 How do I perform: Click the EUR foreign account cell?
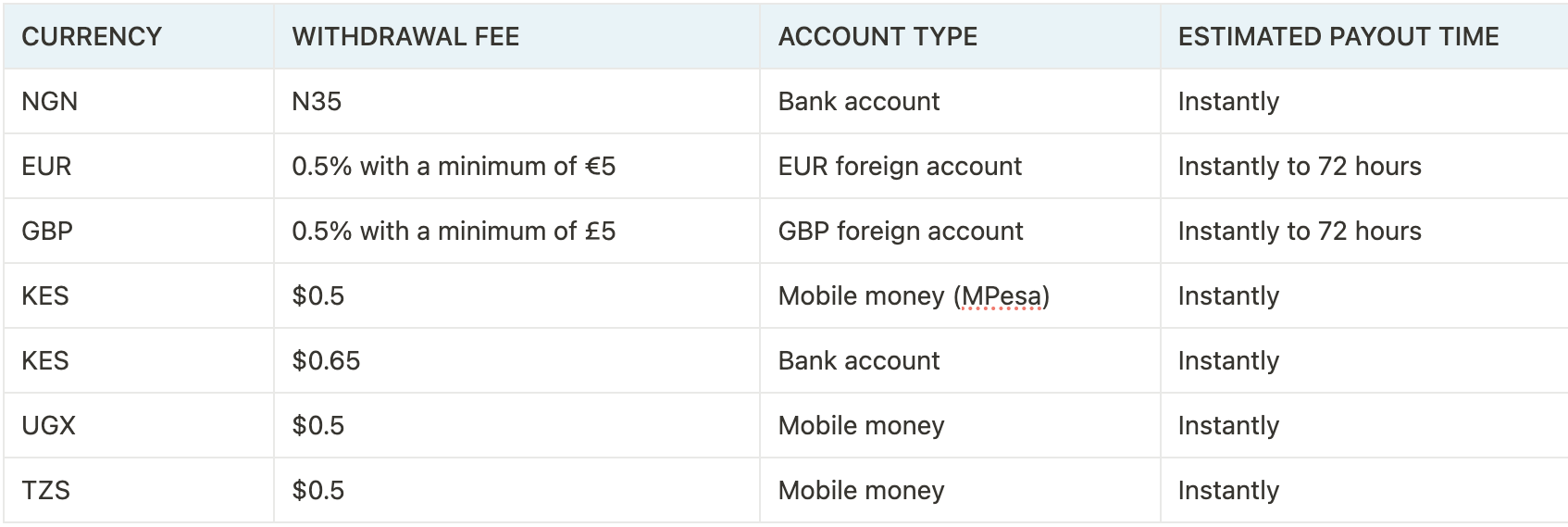pos(960,166)
